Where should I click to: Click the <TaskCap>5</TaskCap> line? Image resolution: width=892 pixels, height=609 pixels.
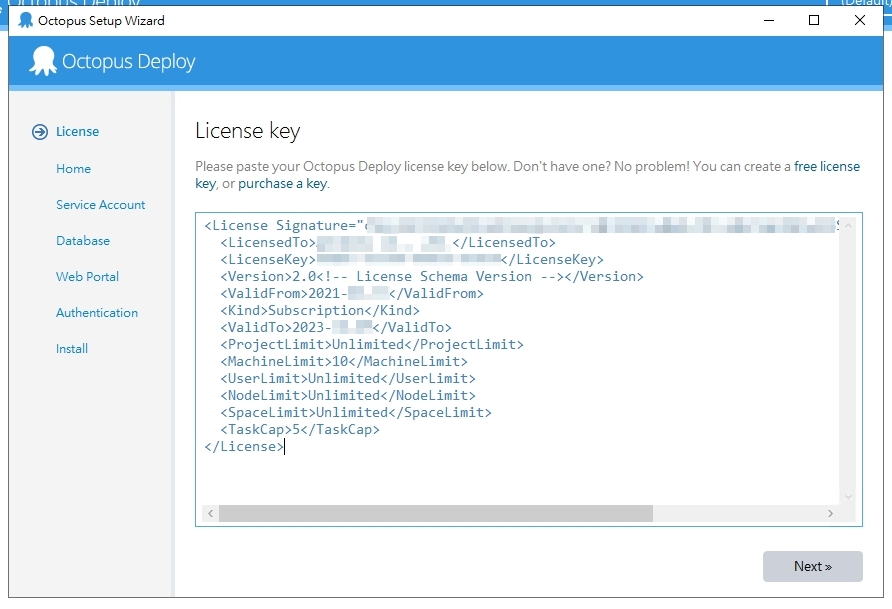(x=300, y=429)
